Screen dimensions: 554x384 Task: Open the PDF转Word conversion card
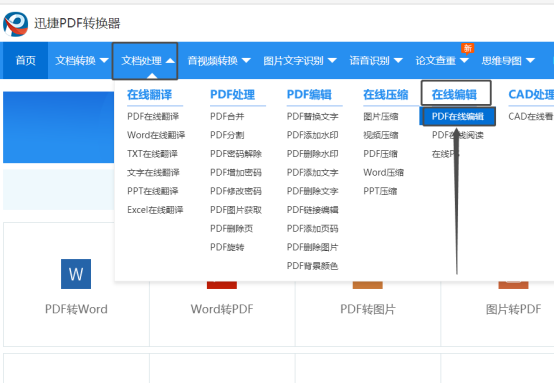click(76, 285)
